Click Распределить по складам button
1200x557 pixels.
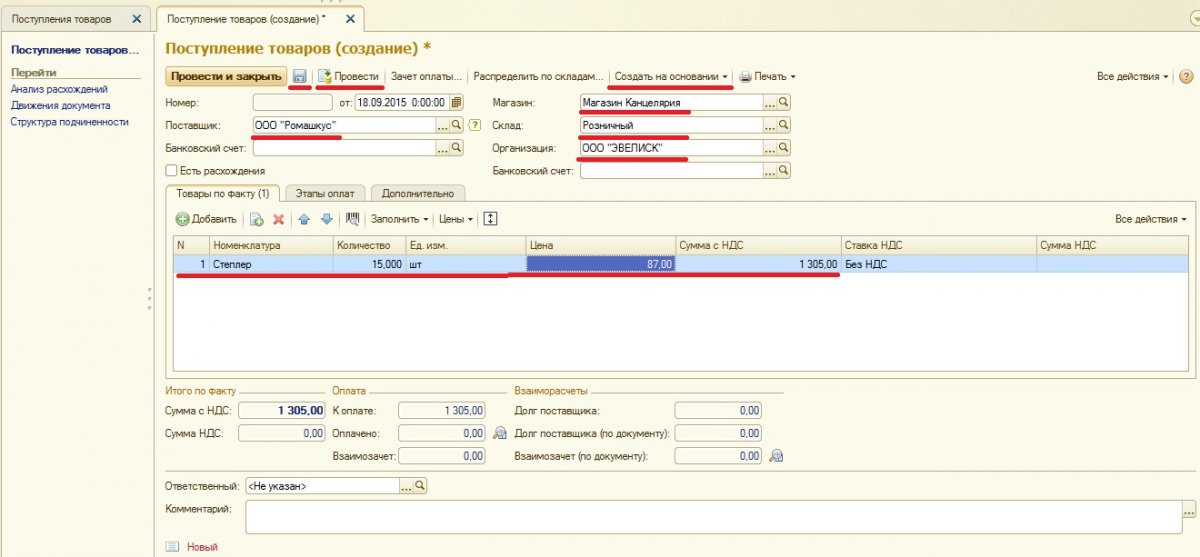539,77
